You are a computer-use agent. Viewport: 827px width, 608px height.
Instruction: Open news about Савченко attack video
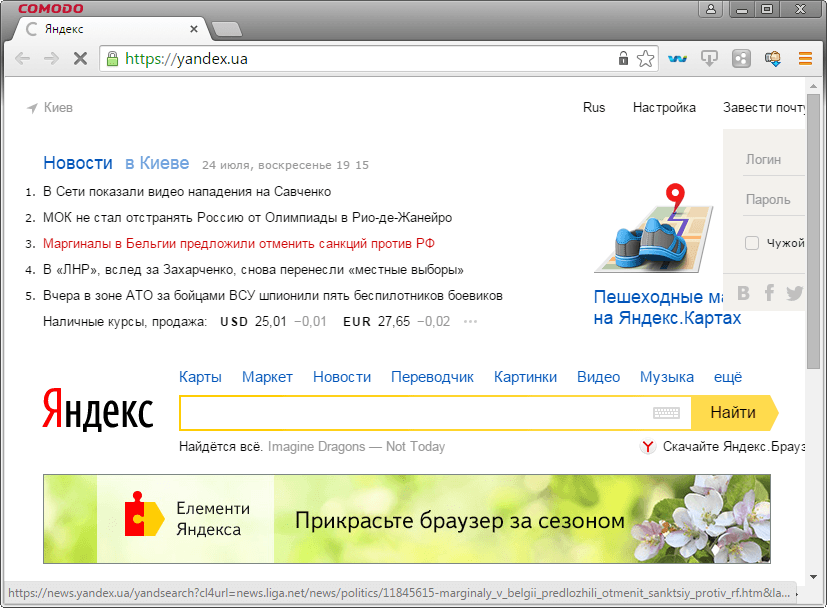187,191
